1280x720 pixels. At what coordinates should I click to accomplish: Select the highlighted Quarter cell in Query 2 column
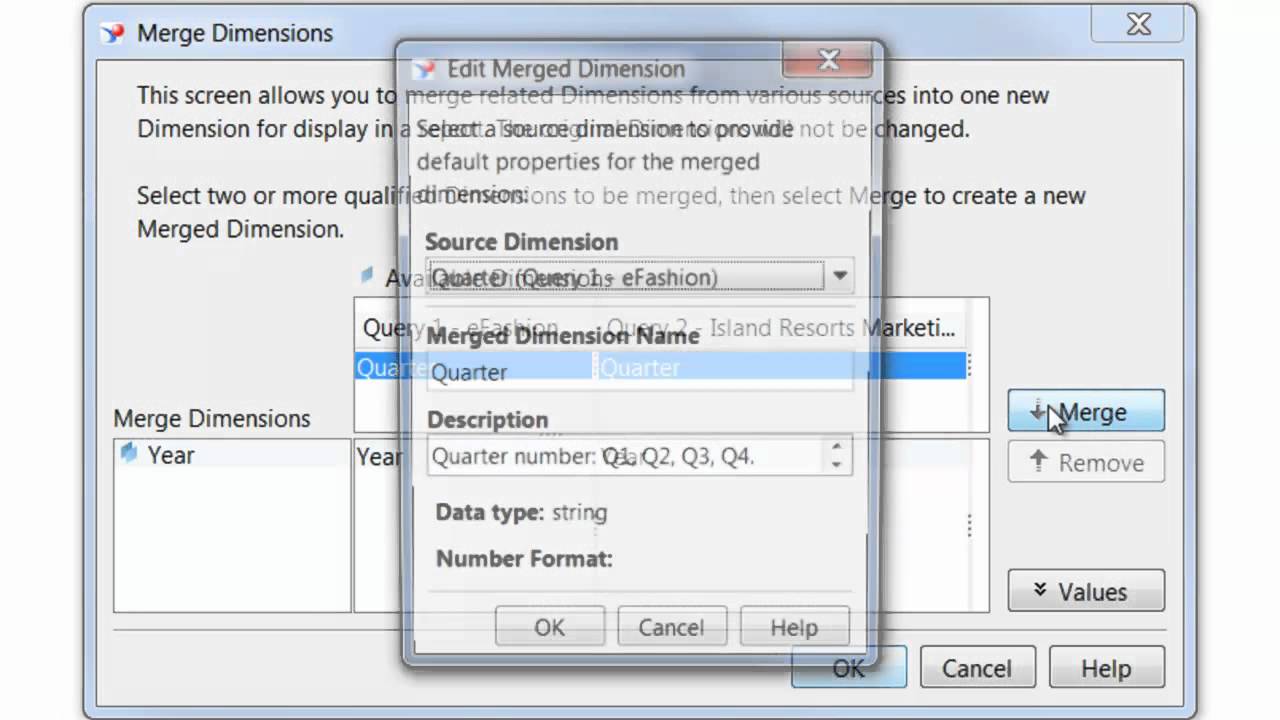[x=782, y=367]
